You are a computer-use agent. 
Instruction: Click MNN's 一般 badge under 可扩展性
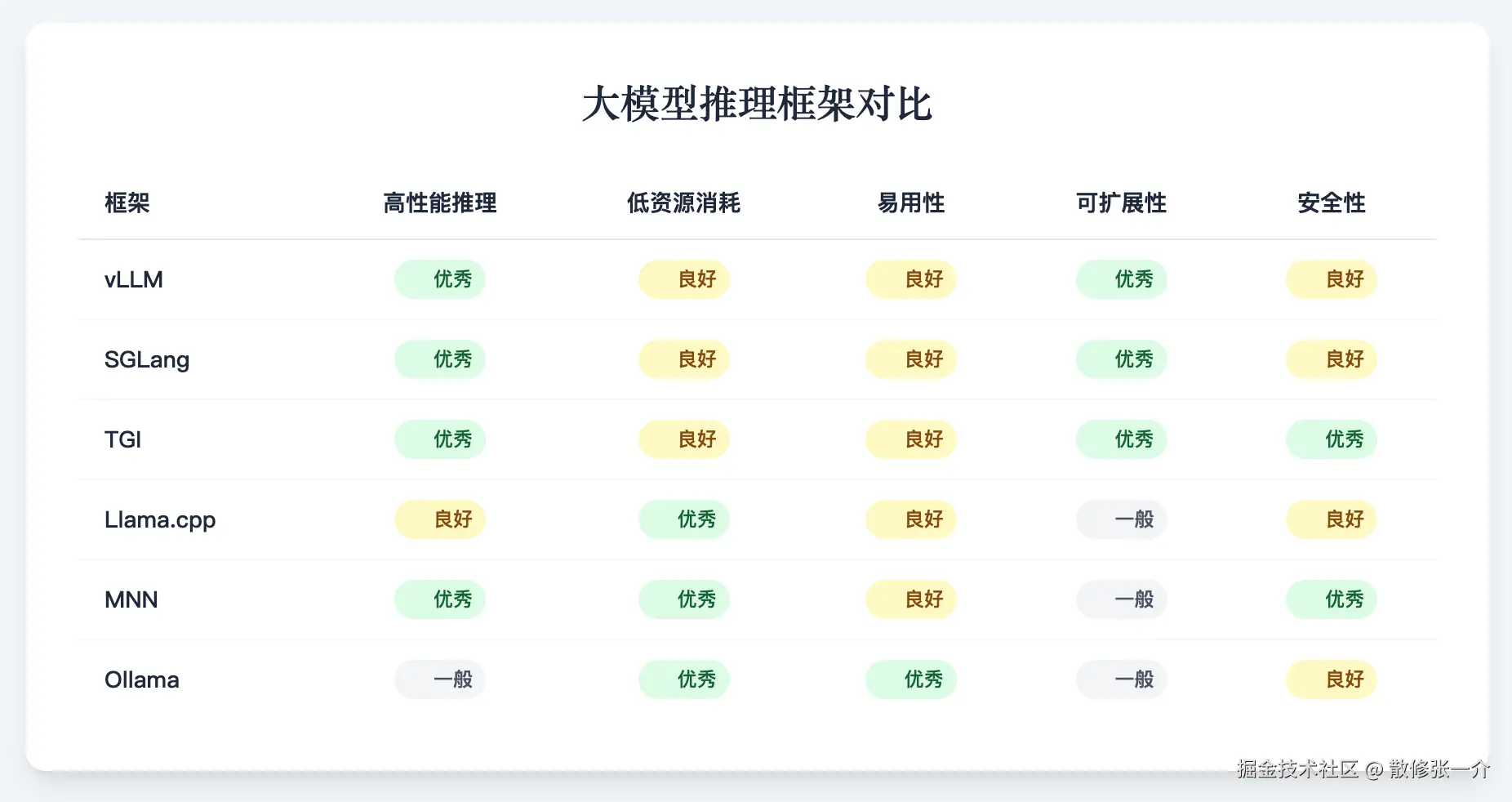coord(1121,599)
